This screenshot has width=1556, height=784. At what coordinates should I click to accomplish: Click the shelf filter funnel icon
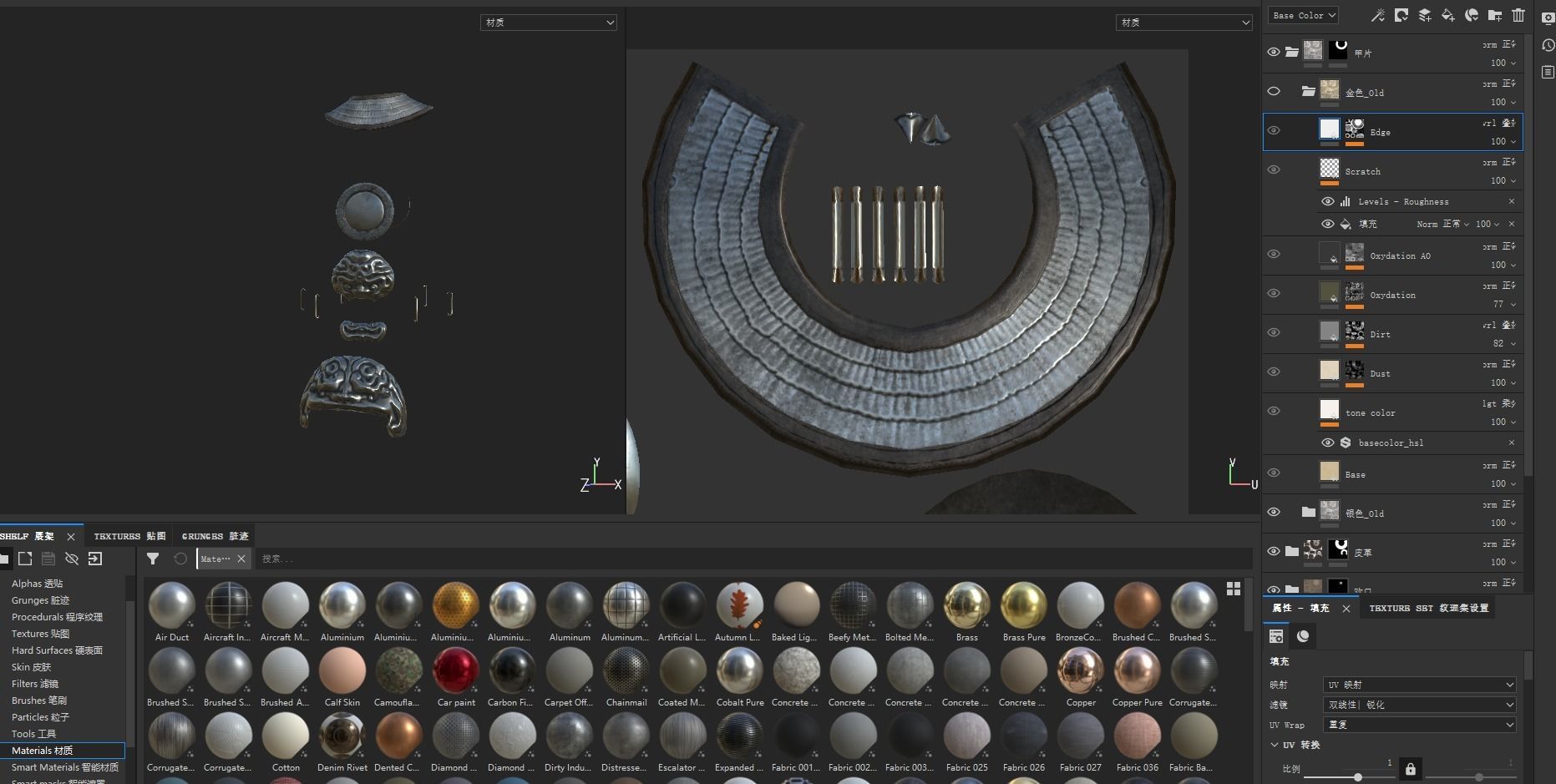coord(153,559)
